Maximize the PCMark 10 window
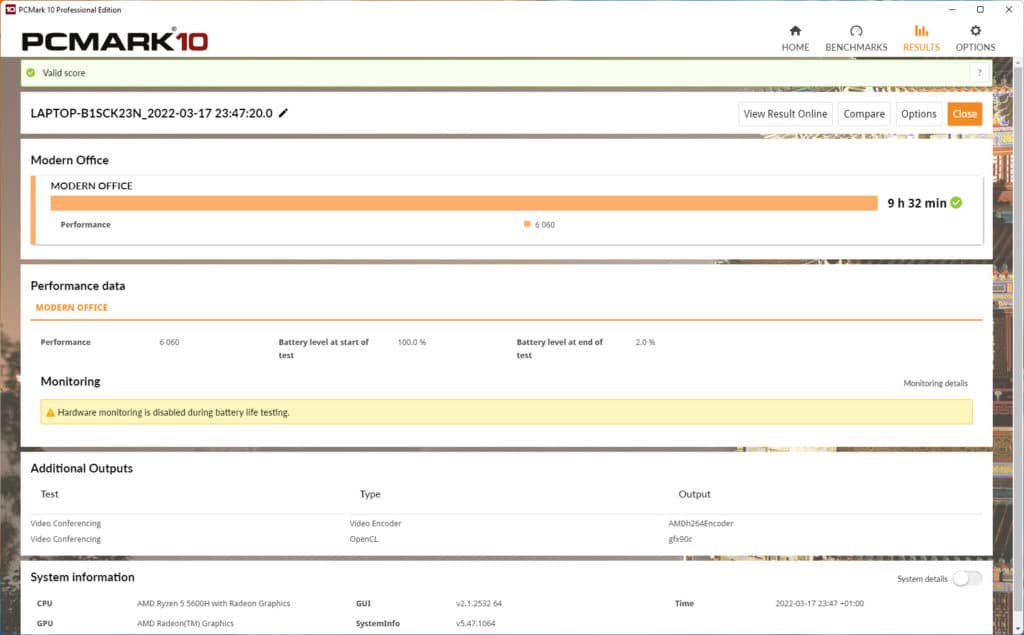 click(980, 9)
